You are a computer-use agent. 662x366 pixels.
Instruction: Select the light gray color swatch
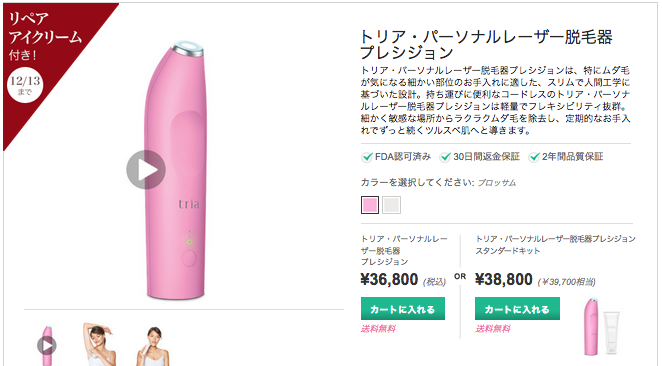391,205
